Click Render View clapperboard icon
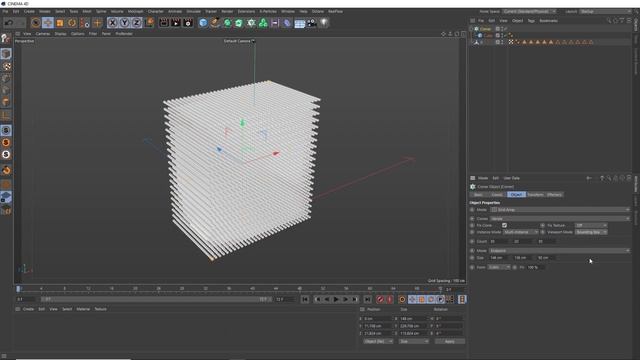Screen dimensions: 640x360 tap(164, 23)
